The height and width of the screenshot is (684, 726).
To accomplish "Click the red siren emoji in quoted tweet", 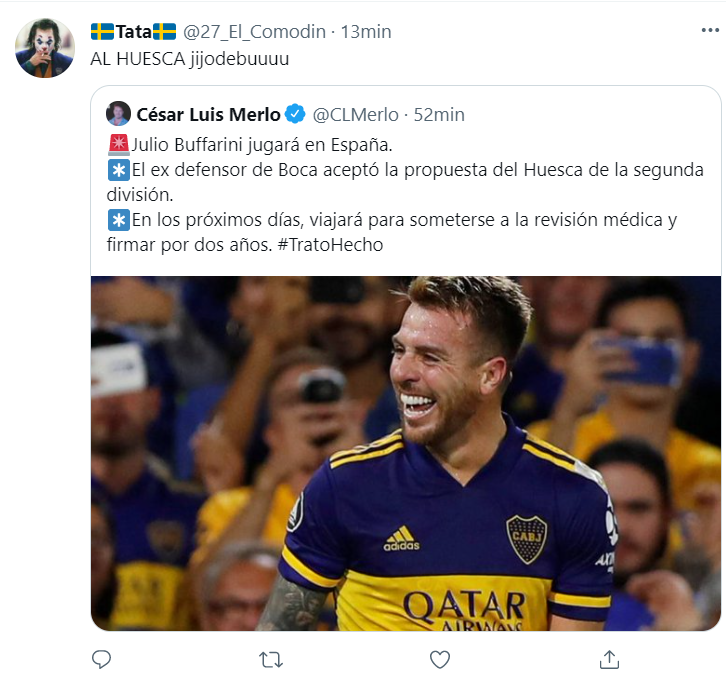I will (117, 142).
